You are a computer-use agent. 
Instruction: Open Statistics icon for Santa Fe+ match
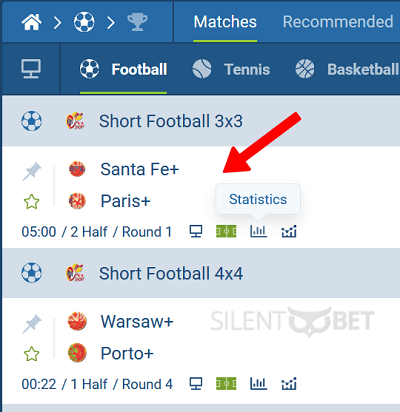click(259, 231)
